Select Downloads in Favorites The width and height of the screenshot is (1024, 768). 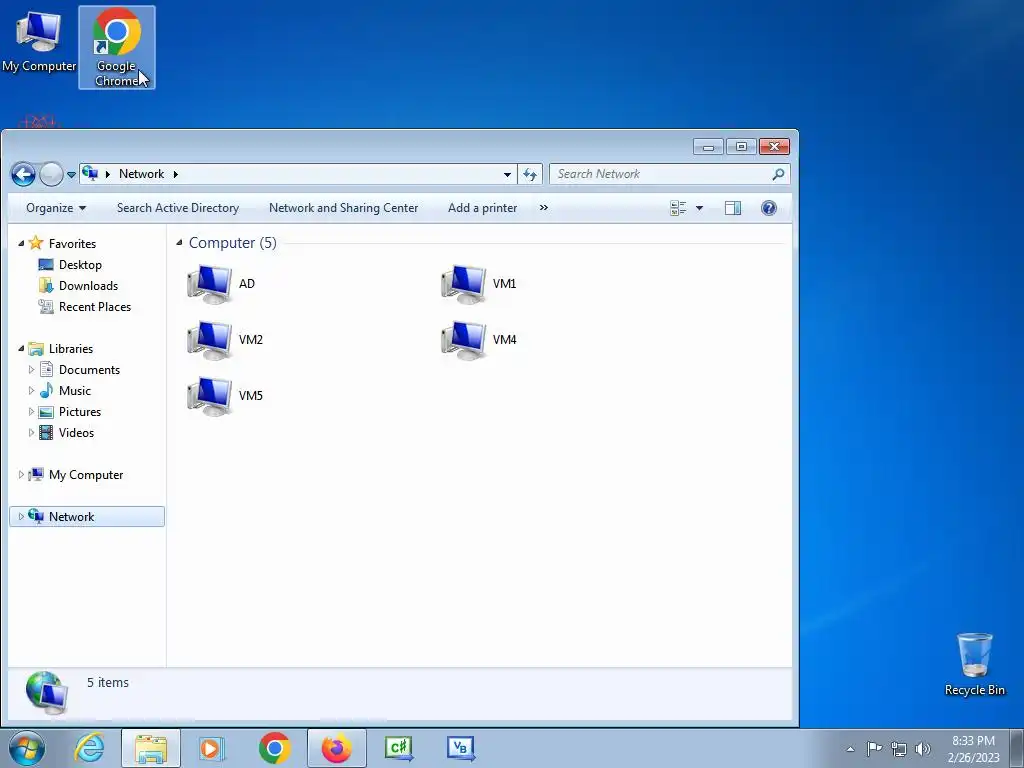click(88, 285)
